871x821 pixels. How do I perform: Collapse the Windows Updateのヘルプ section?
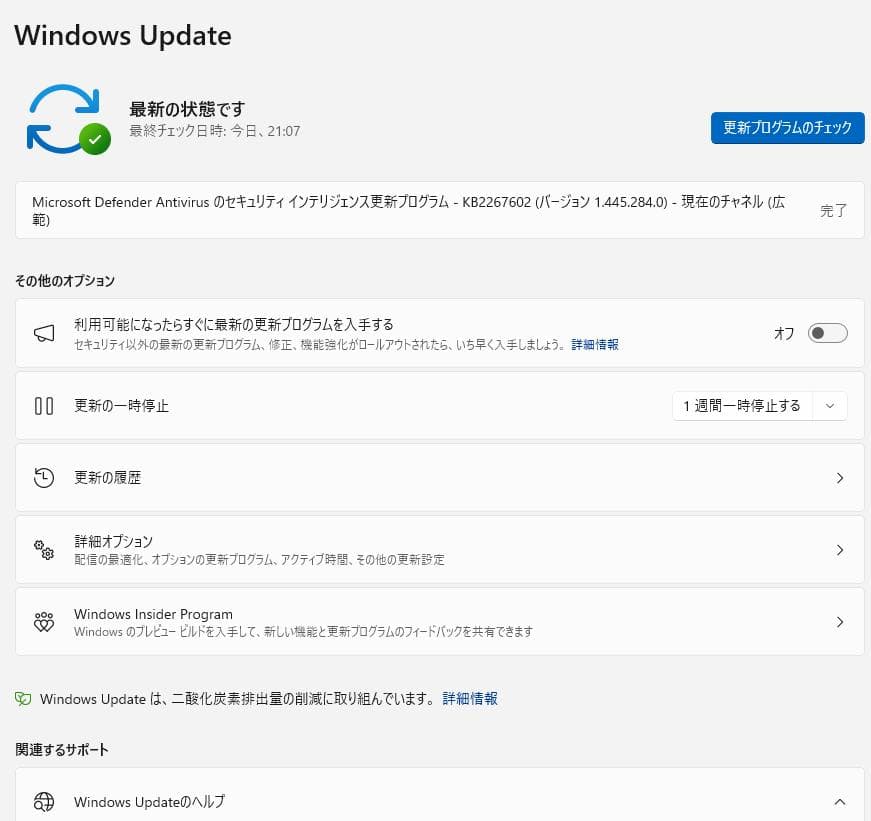840,802
